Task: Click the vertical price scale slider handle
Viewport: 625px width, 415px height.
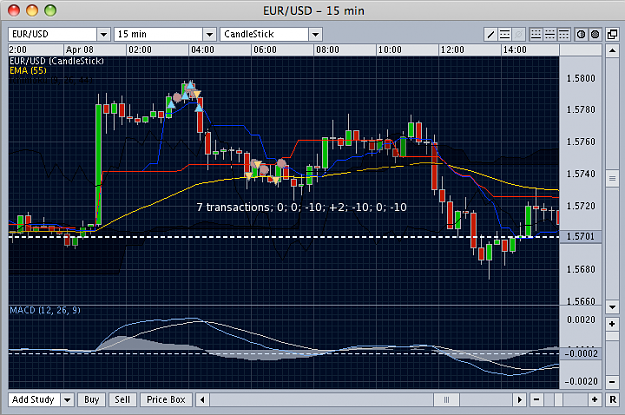Action: [612, 178]
